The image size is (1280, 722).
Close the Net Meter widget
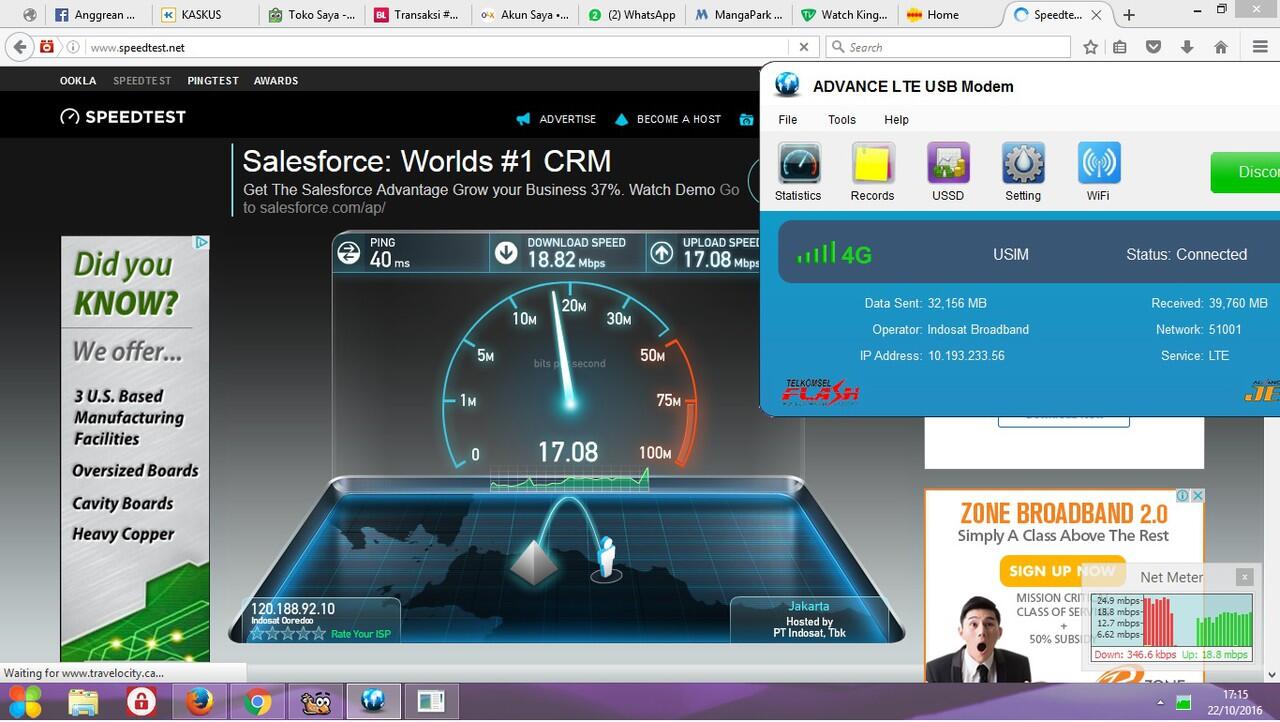click(1244, 577)
